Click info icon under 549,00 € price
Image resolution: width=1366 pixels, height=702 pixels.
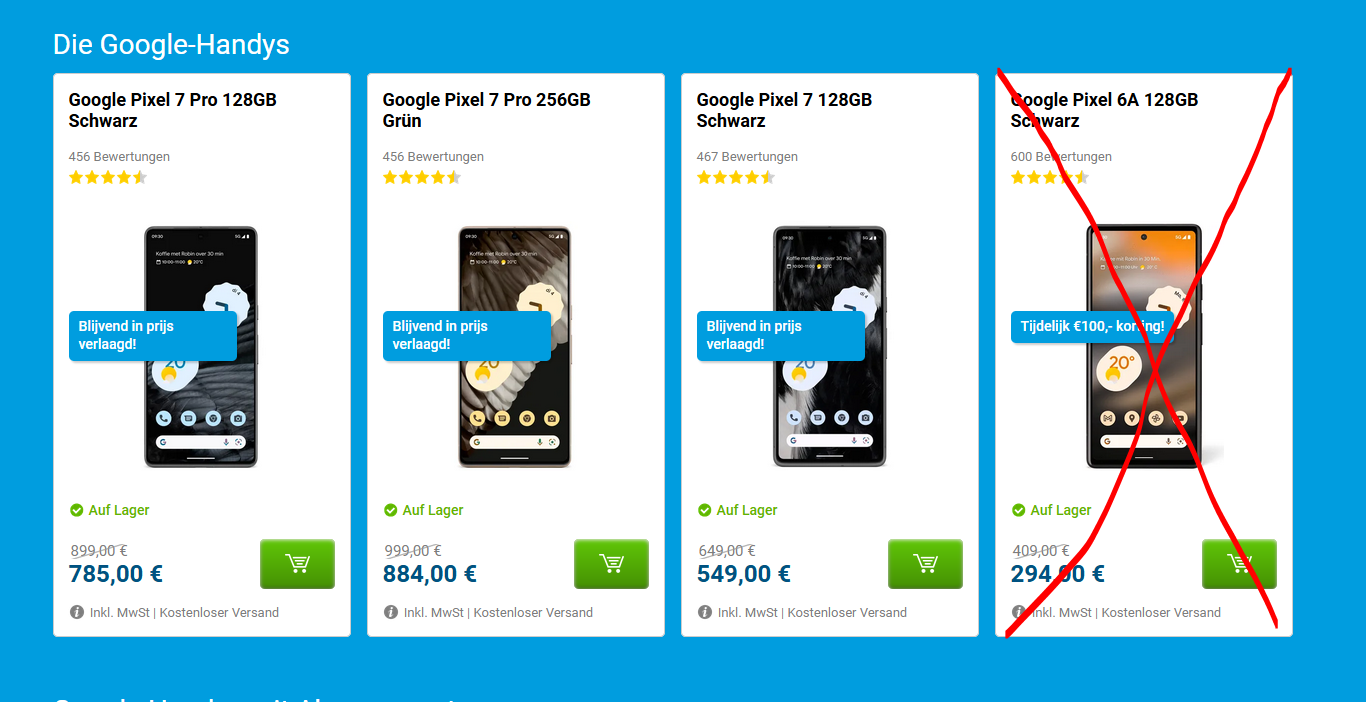[705, 612]
